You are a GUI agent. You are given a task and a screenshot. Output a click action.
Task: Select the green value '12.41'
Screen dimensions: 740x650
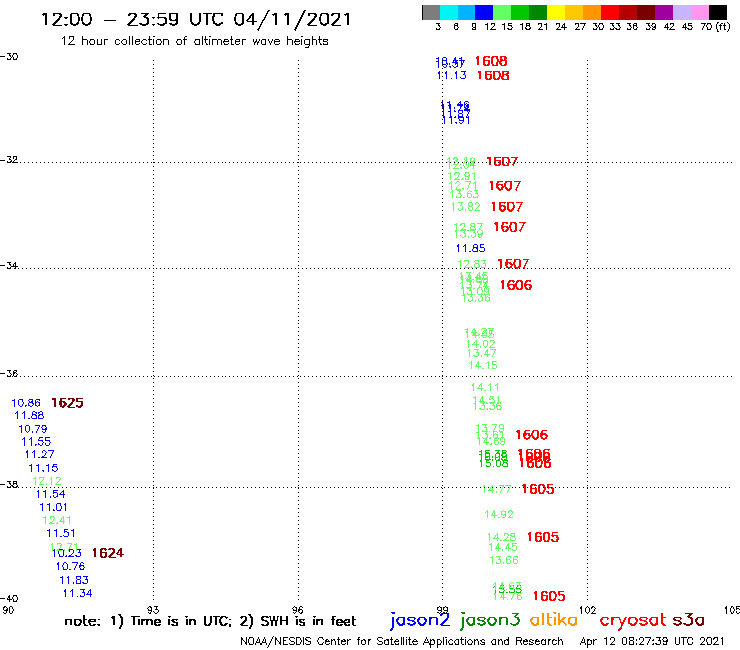click(57, 520)
